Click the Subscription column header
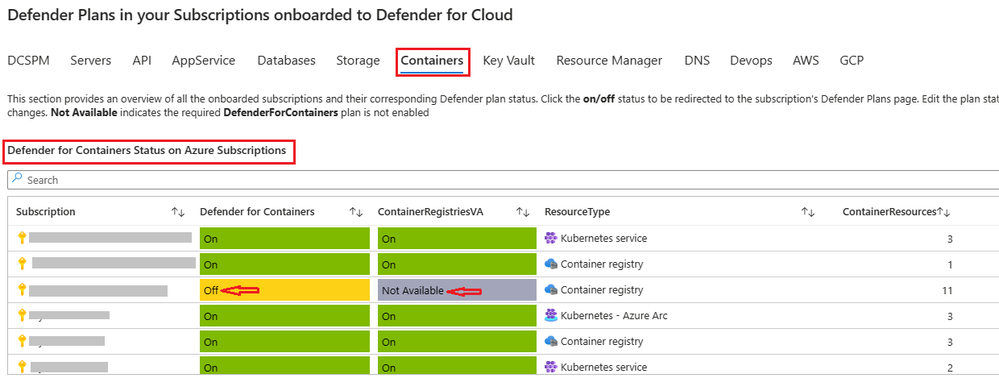This screenshot has height=379, width=999. tap(46, 211)
